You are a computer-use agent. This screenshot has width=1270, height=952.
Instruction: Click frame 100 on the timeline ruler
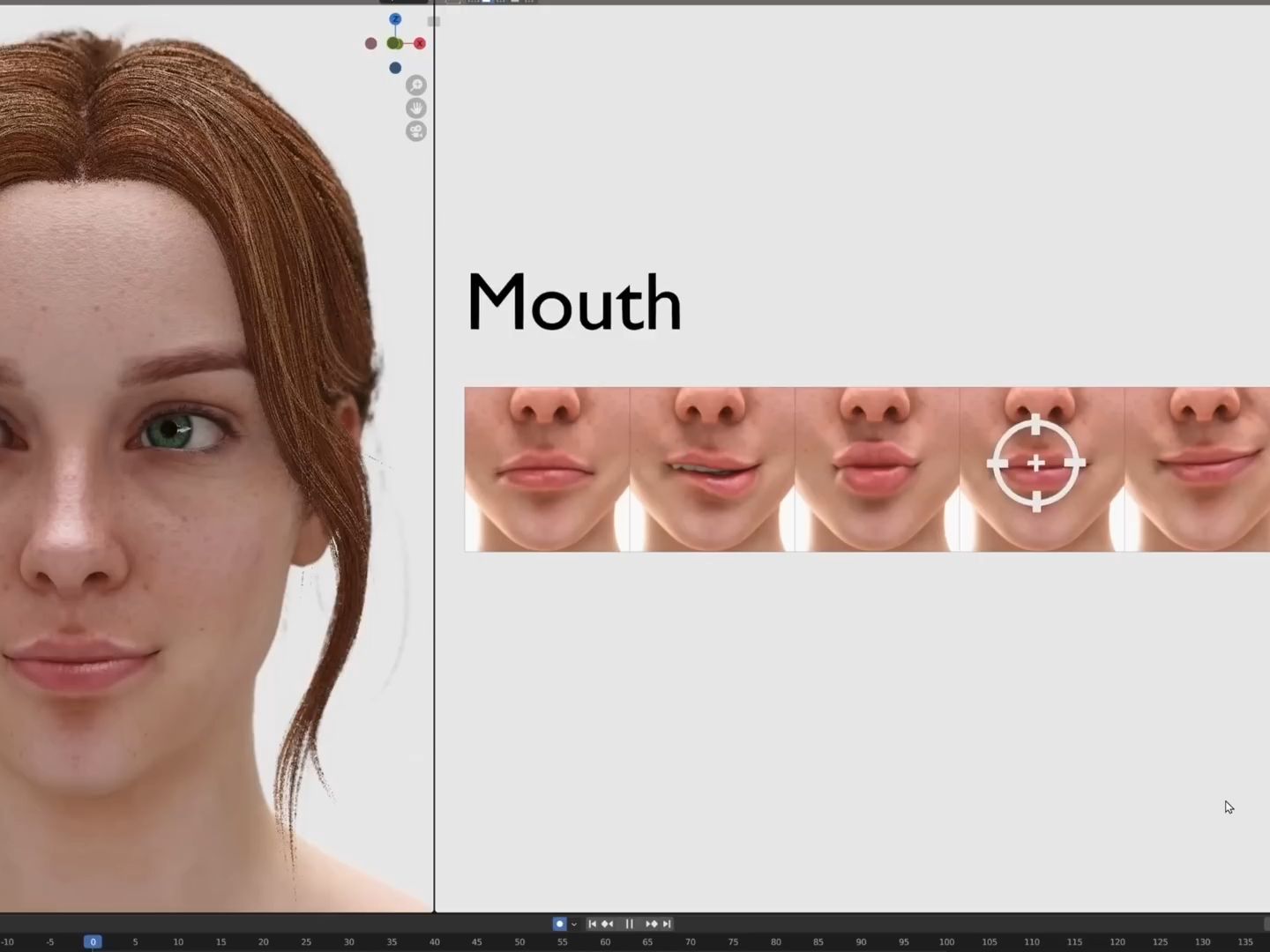click(x=946, y=942)
